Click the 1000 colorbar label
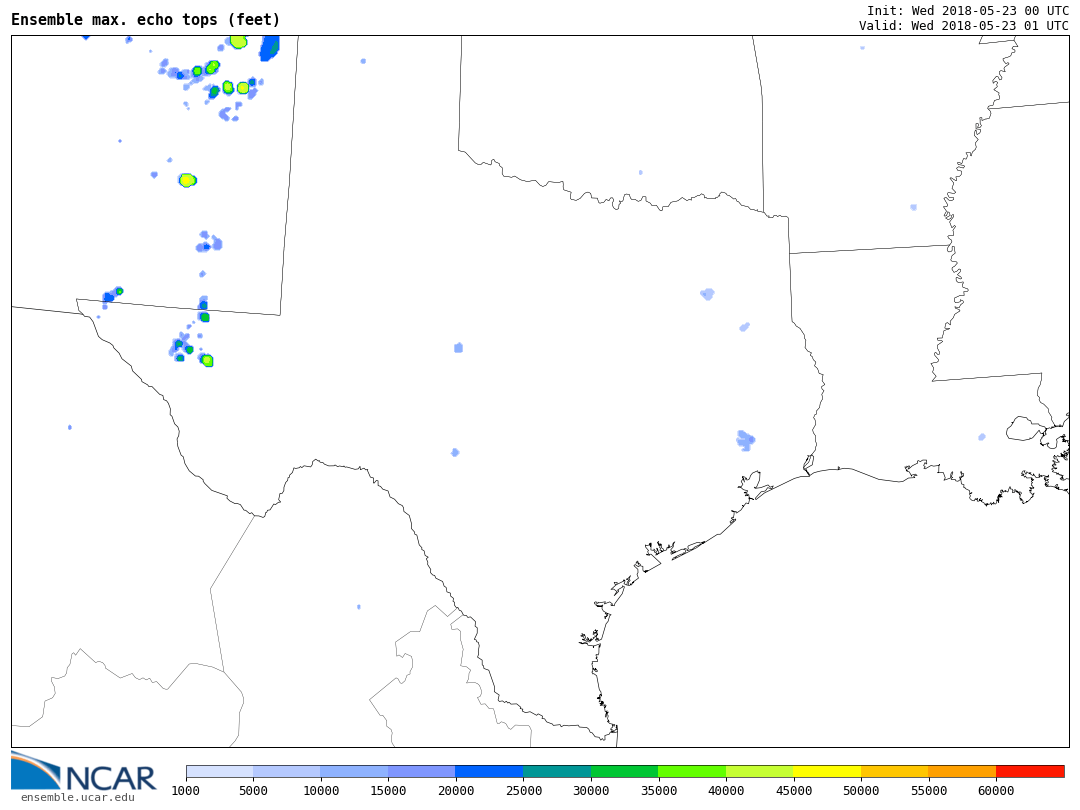The height and width of the screenshot is (810, 1080). (x=186, y=791)
